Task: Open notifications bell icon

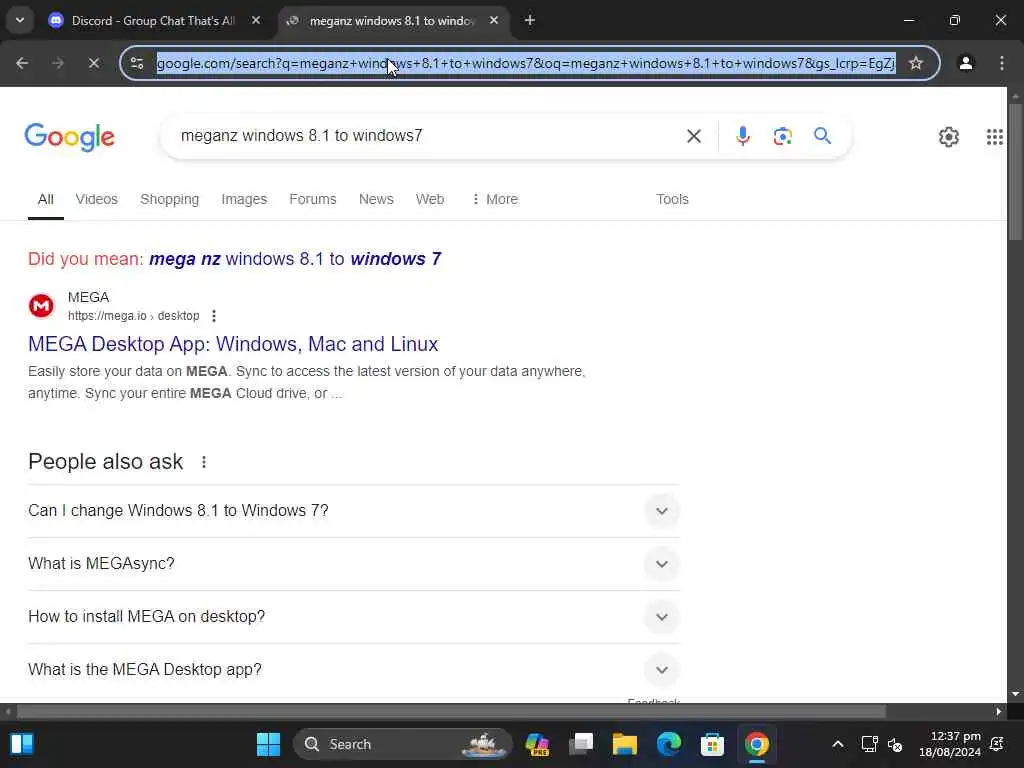Action: (x=997, y=744)
